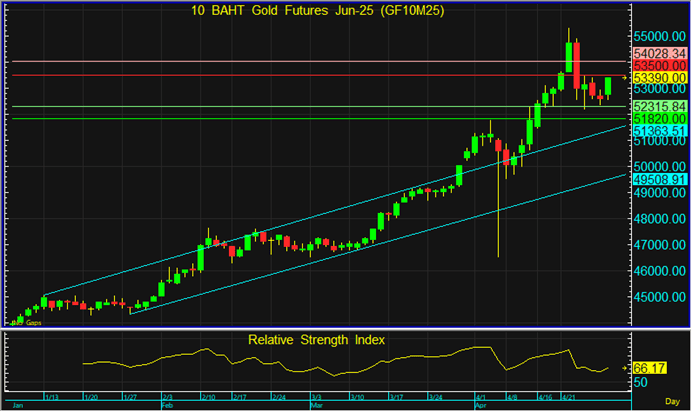The width and height of the screenshot is (692, 412).
Task: Click the Feb month label on time axis
Action: tap(167, 407)
